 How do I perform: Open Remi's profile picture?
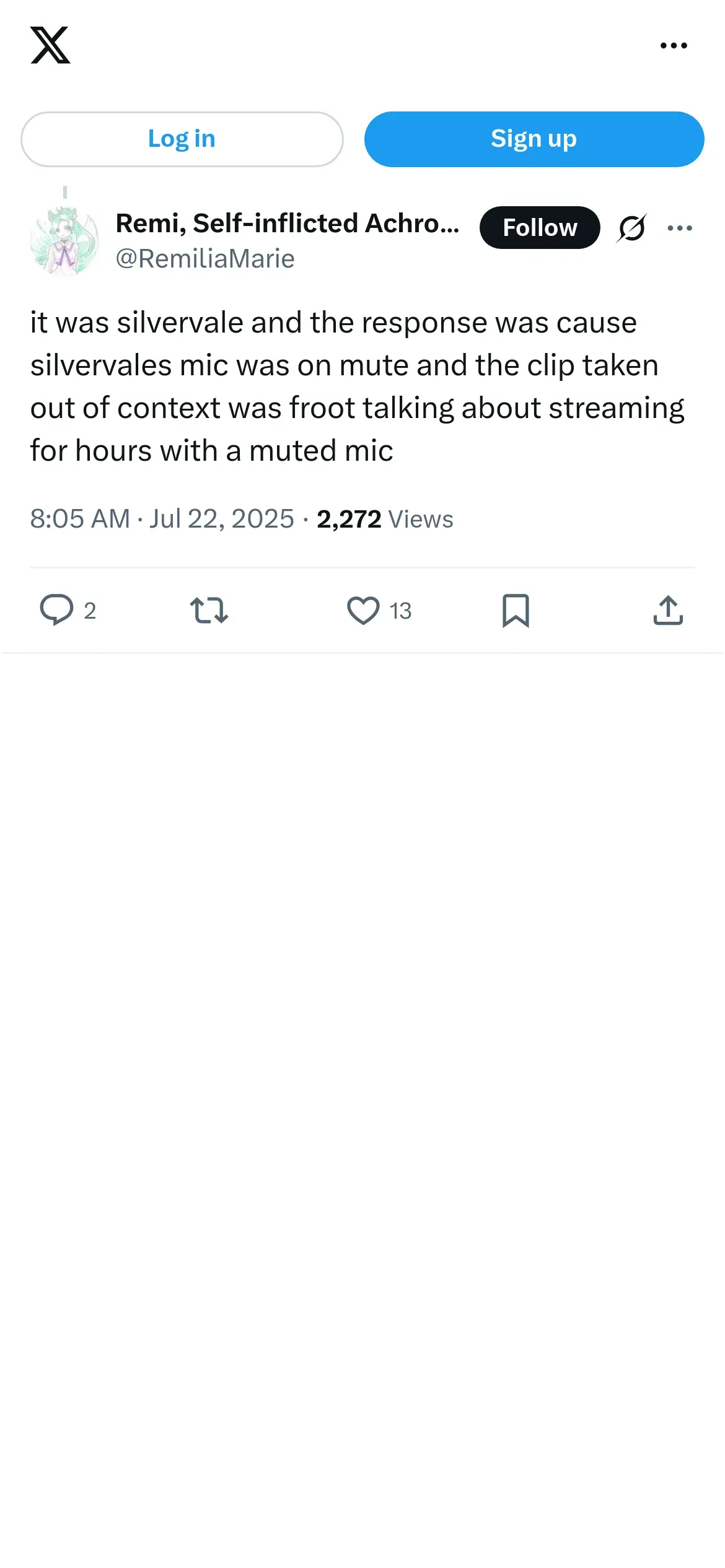point(64,241)
